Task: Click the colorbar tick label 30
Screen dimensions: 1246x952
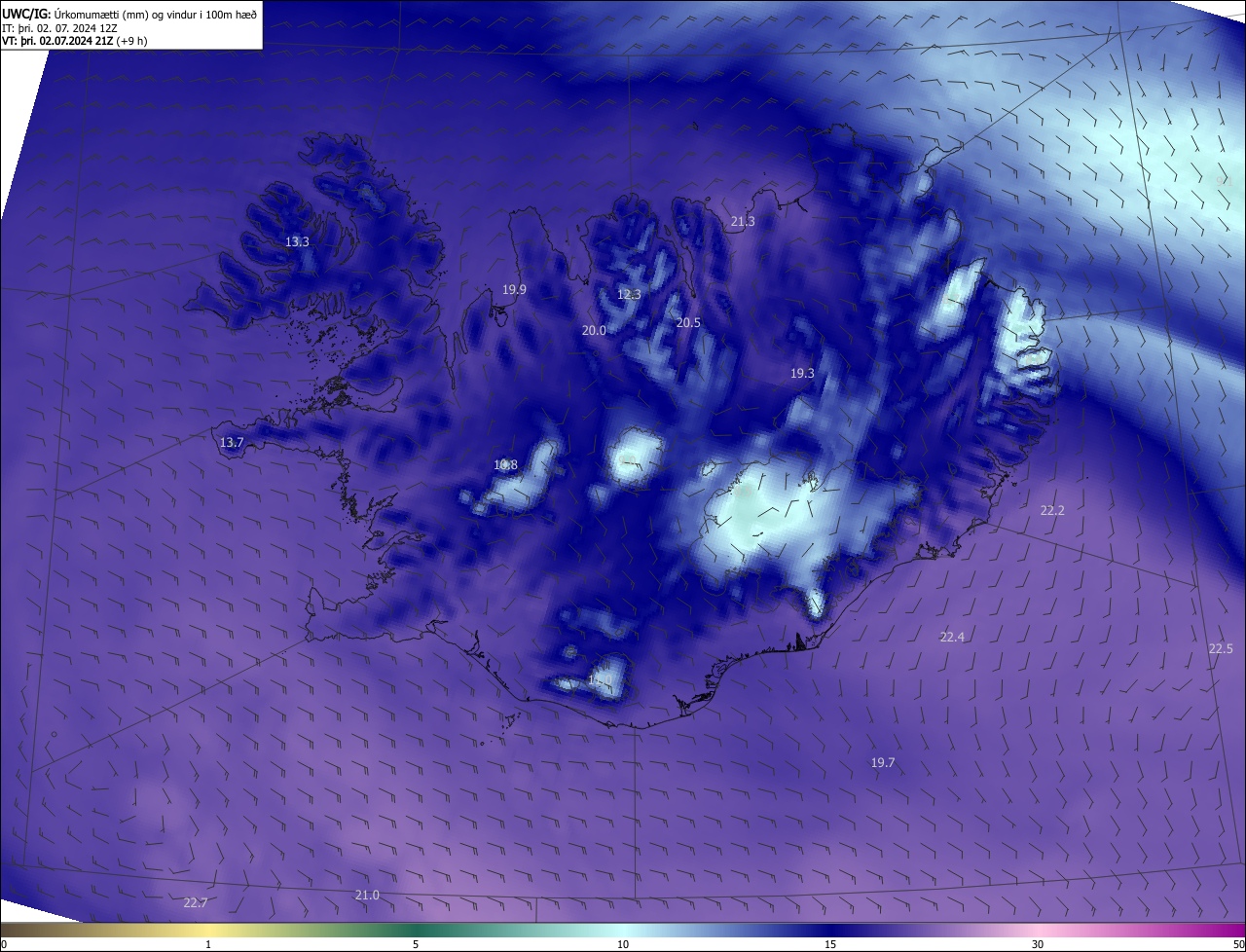Action: (x=1038, y=944)
